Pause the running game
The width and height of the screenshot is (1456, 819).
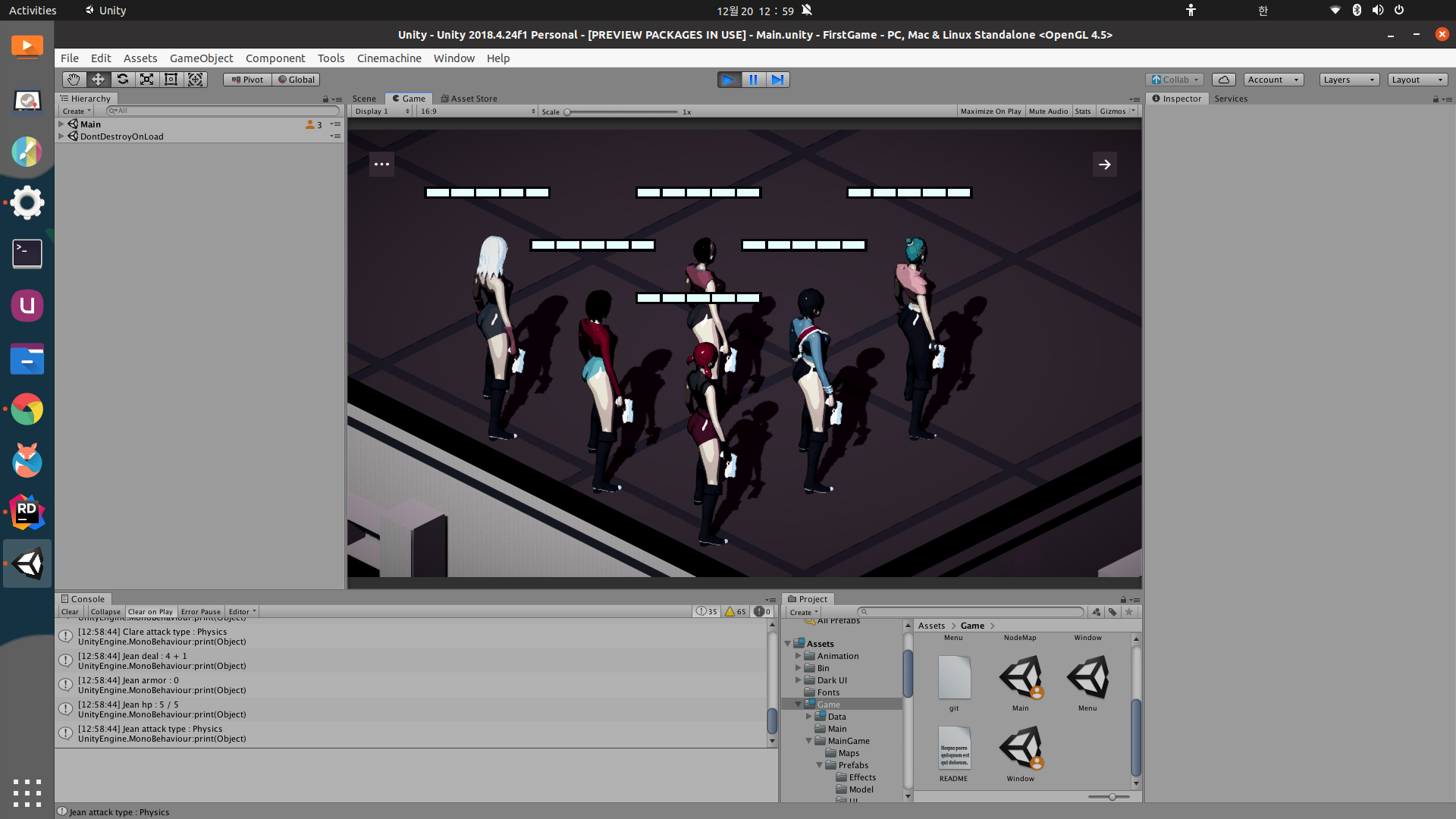pos(753,80)
